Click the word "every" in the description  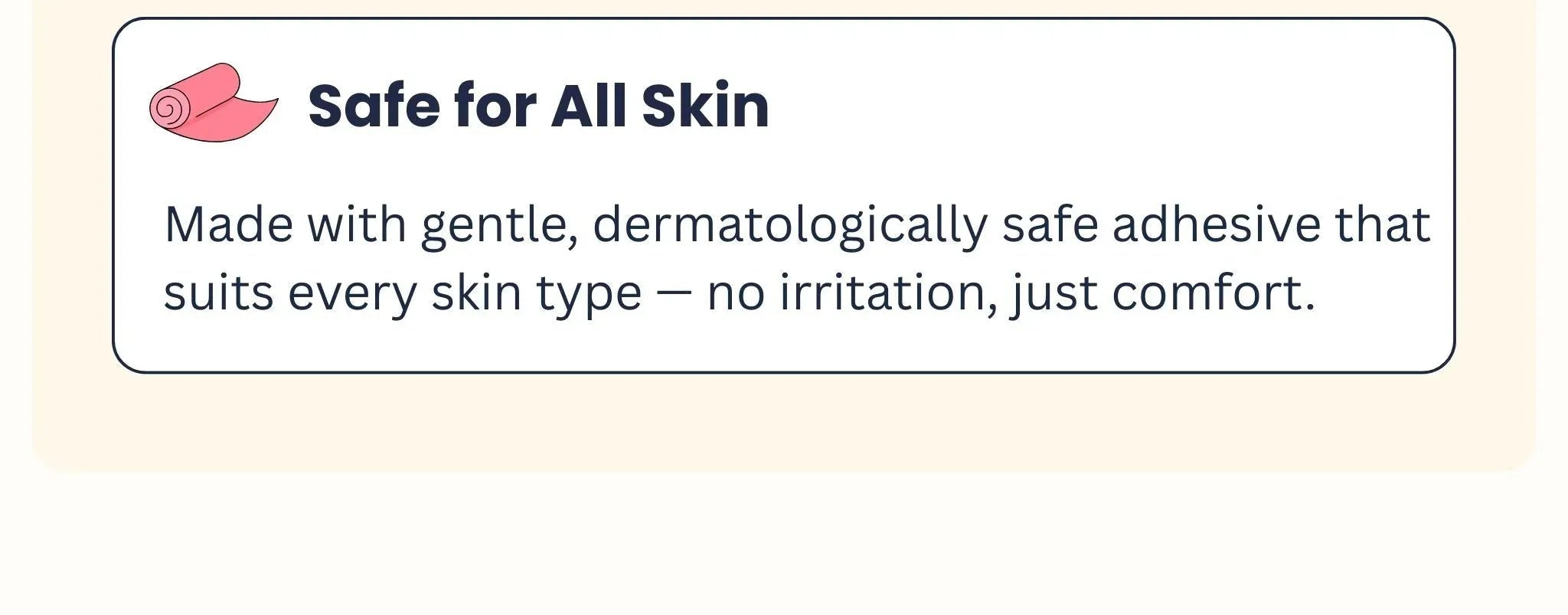(352, 293)
